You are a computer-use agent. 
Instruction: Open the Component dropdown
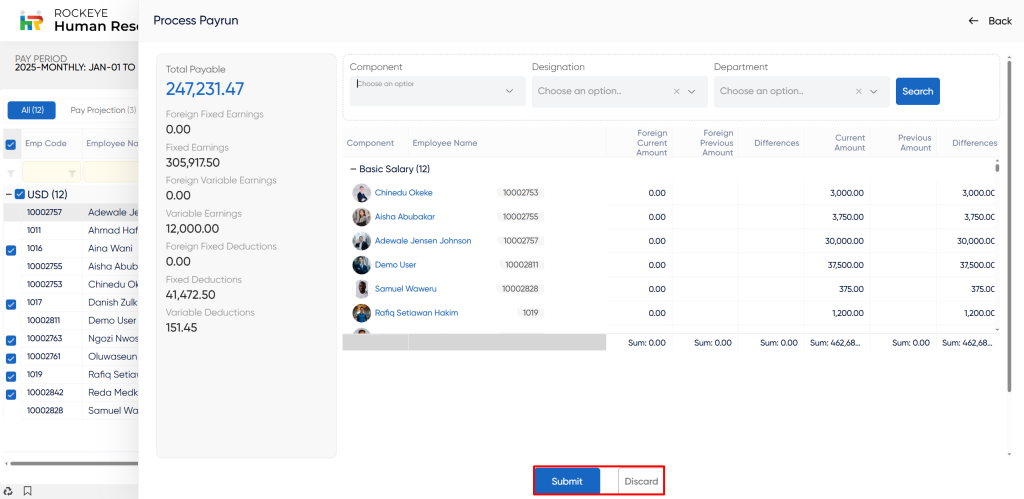436,91
